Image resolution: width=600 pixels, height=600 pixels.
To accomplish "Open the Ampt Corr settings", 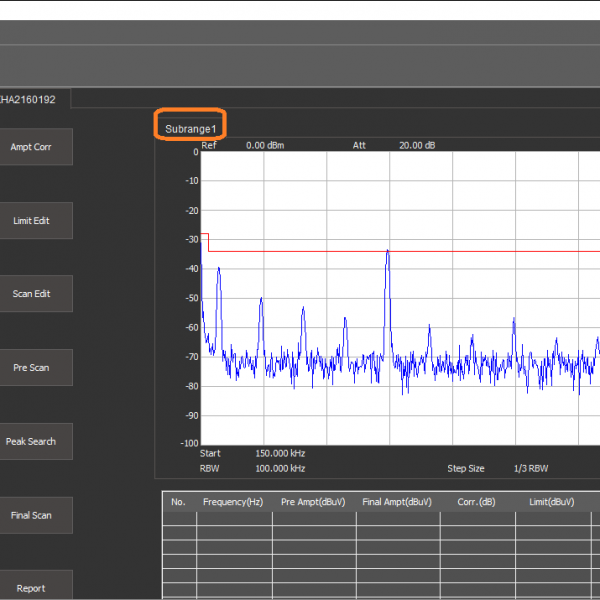I will [31, 147].
